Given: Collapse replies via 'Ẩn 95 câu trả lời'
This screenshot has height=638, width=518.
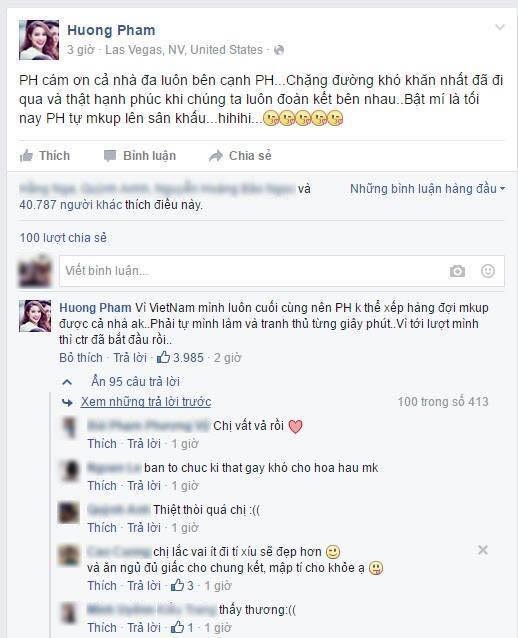Looking at the screenshot, I should pos(135,382).
